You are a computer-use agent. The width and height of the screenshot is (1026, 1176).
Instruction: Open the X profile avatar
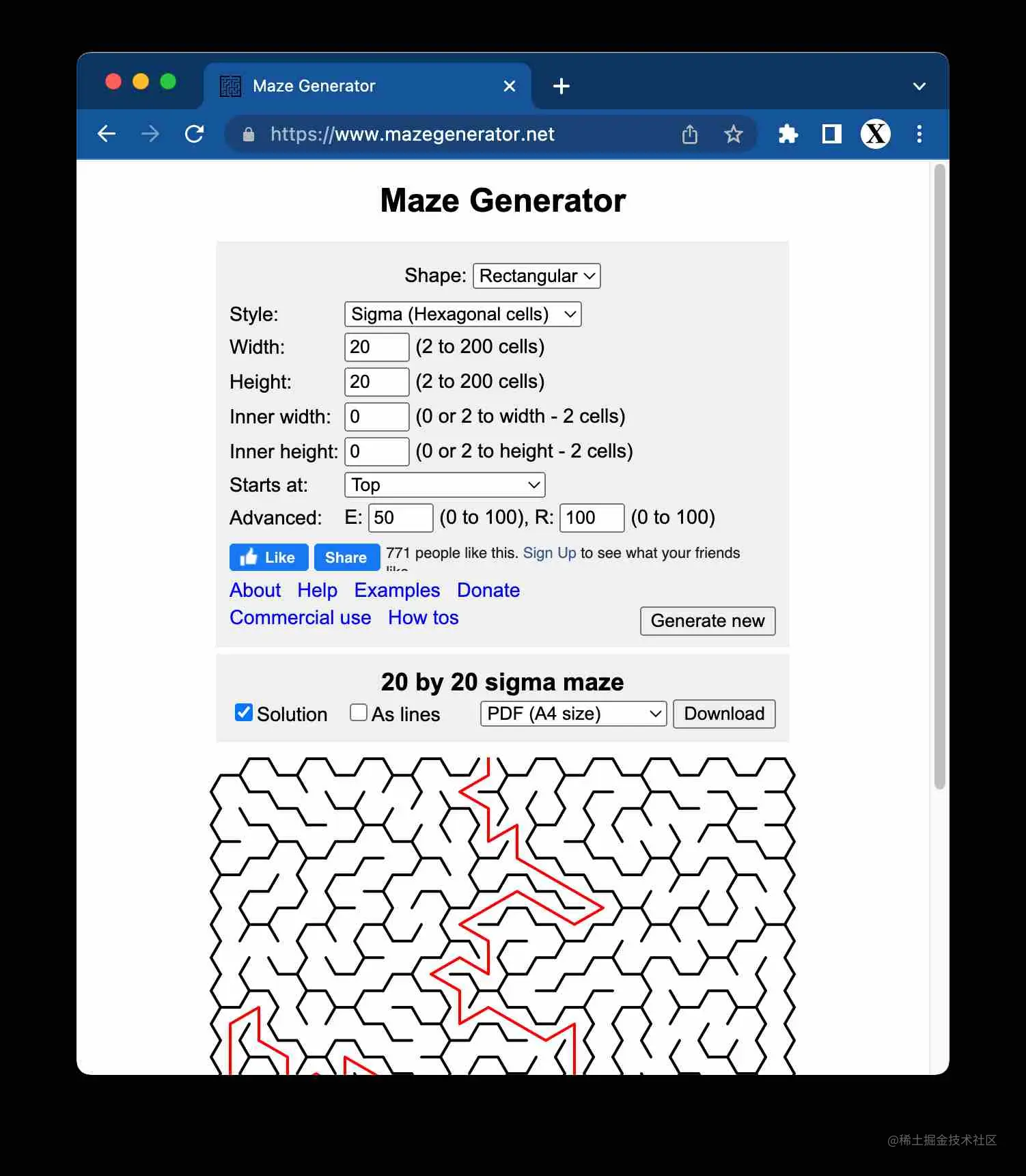pyautogui.click(x=876, y=134)
